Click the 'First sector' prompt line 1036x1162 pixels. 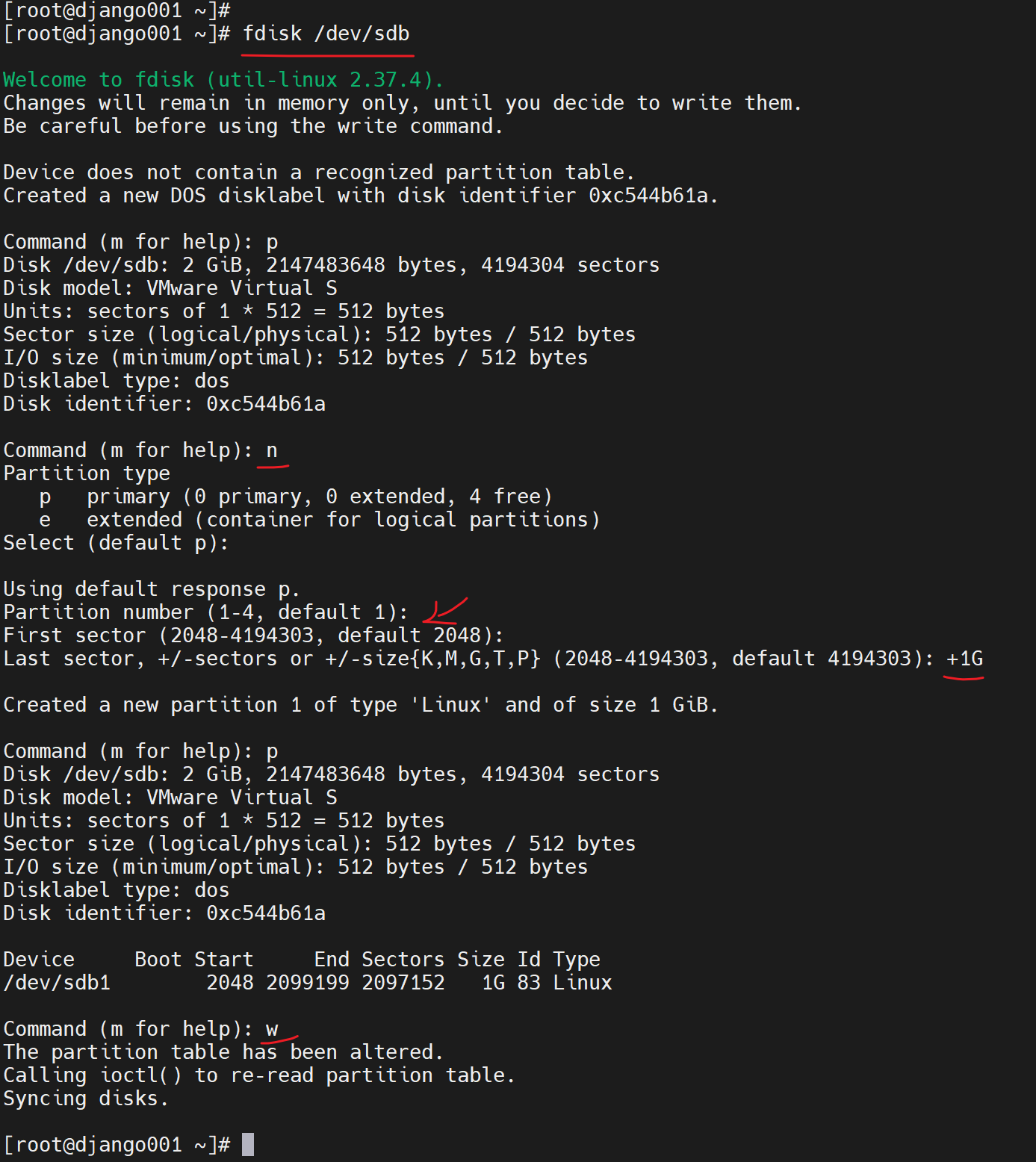tap(254, 636)
